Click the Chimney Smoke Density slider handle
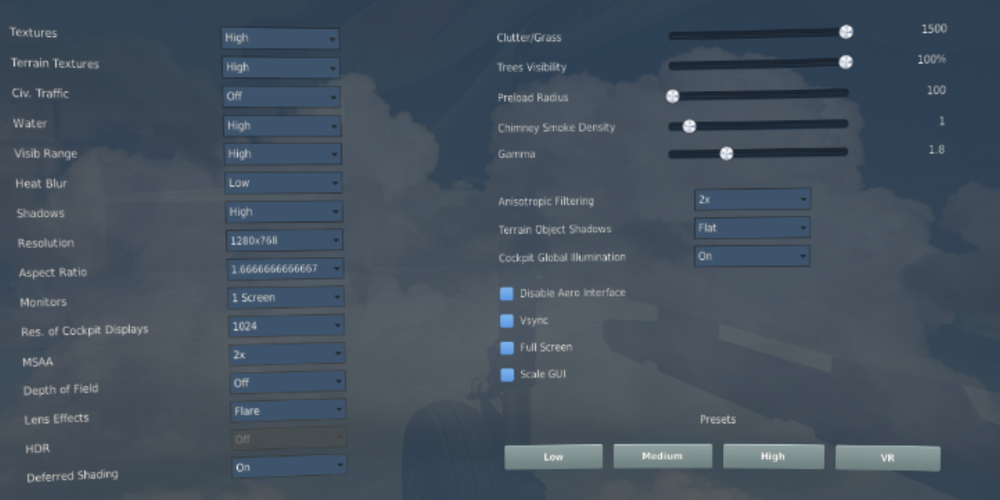The image size is (1000, 500). tap(689, 126)
